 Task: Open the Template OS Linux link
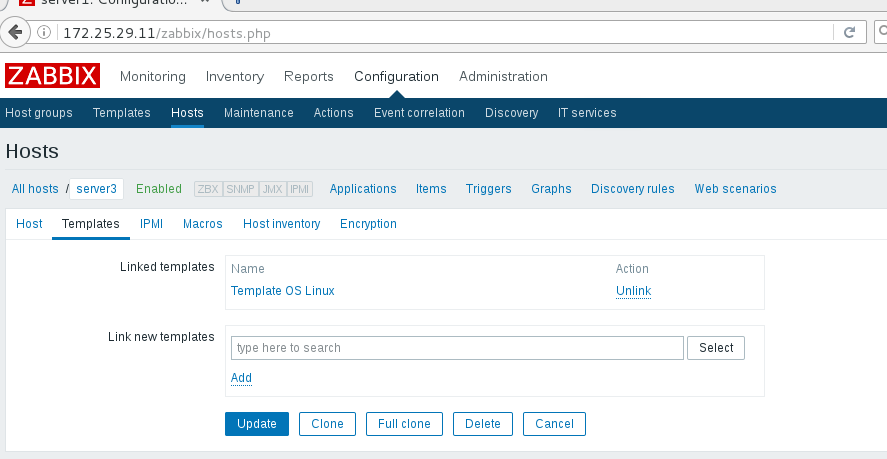(x=283, y=291)
